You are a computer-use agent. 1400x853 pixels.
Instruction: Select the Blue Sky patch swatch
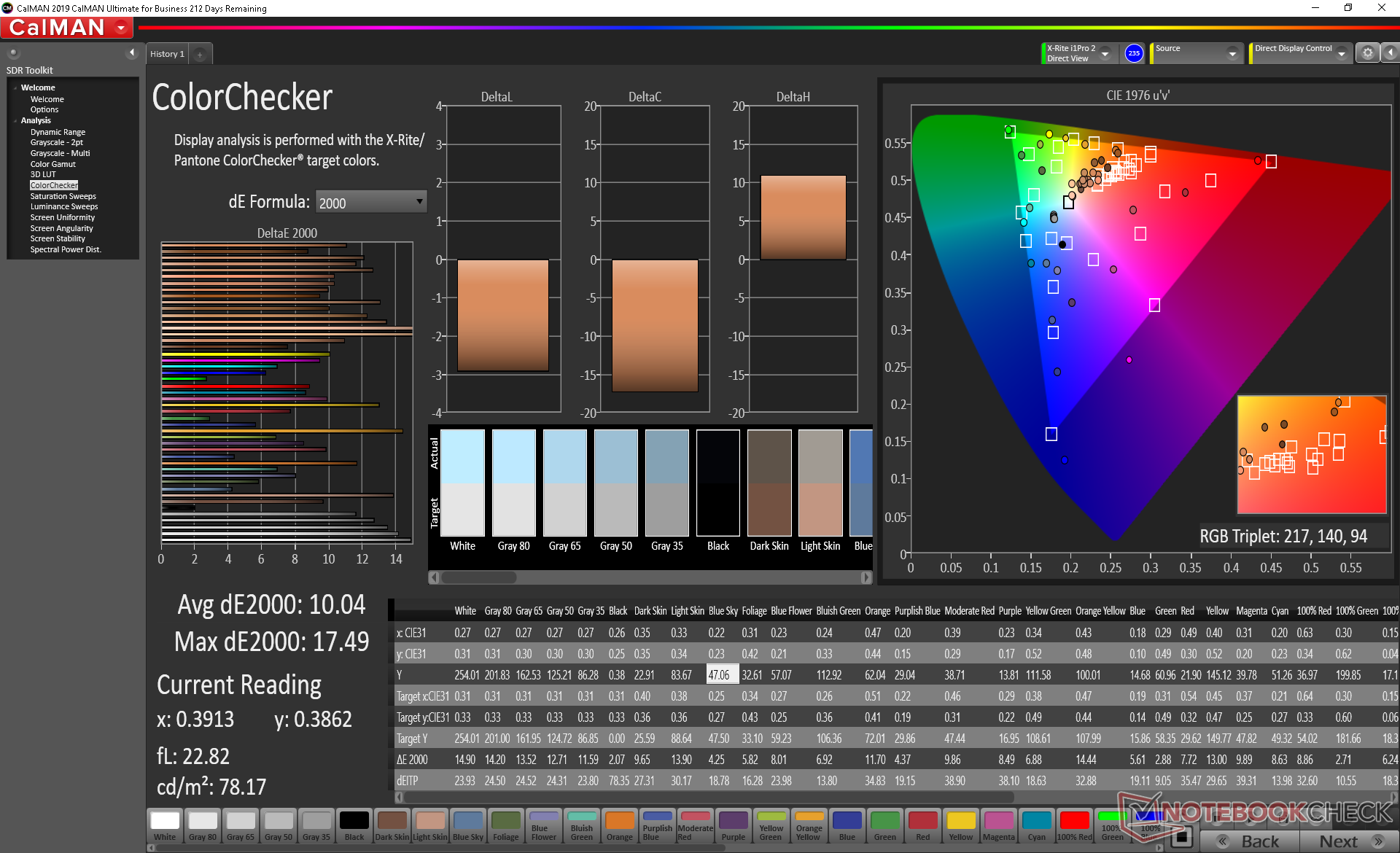click(x=467, y=825)
